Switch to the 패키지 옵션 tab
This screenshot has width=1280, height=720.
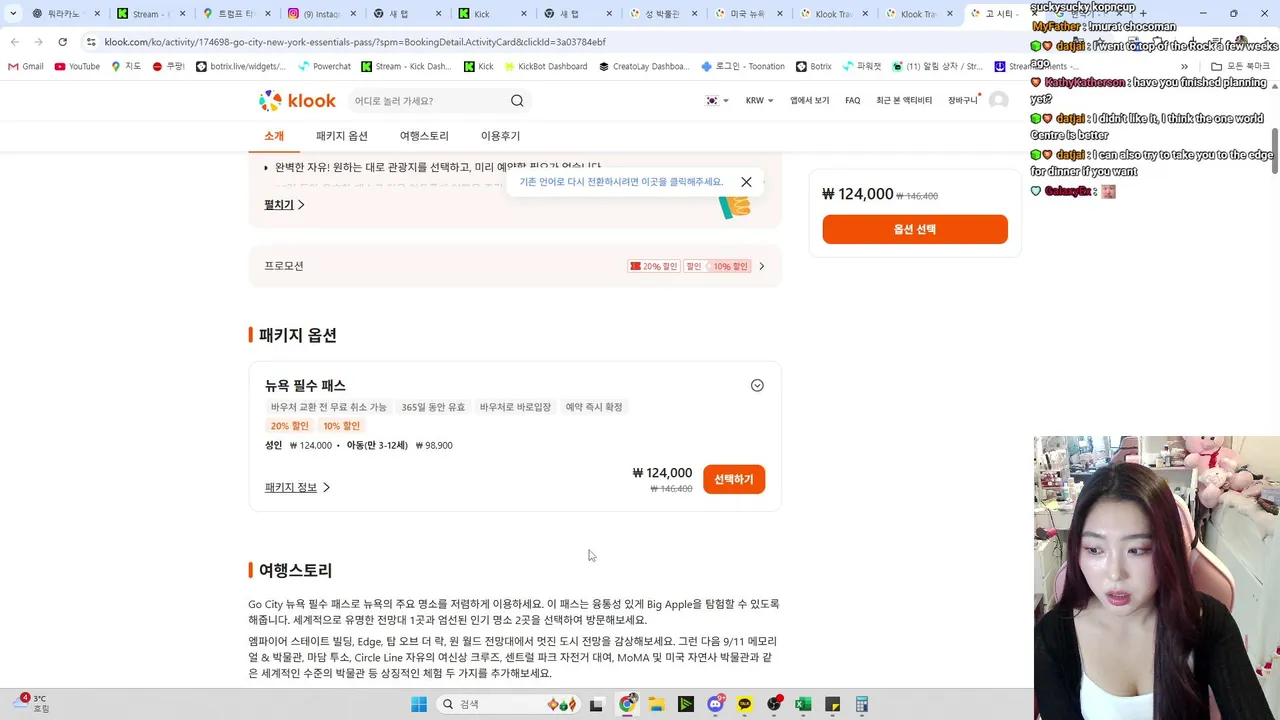coord(342,136)
